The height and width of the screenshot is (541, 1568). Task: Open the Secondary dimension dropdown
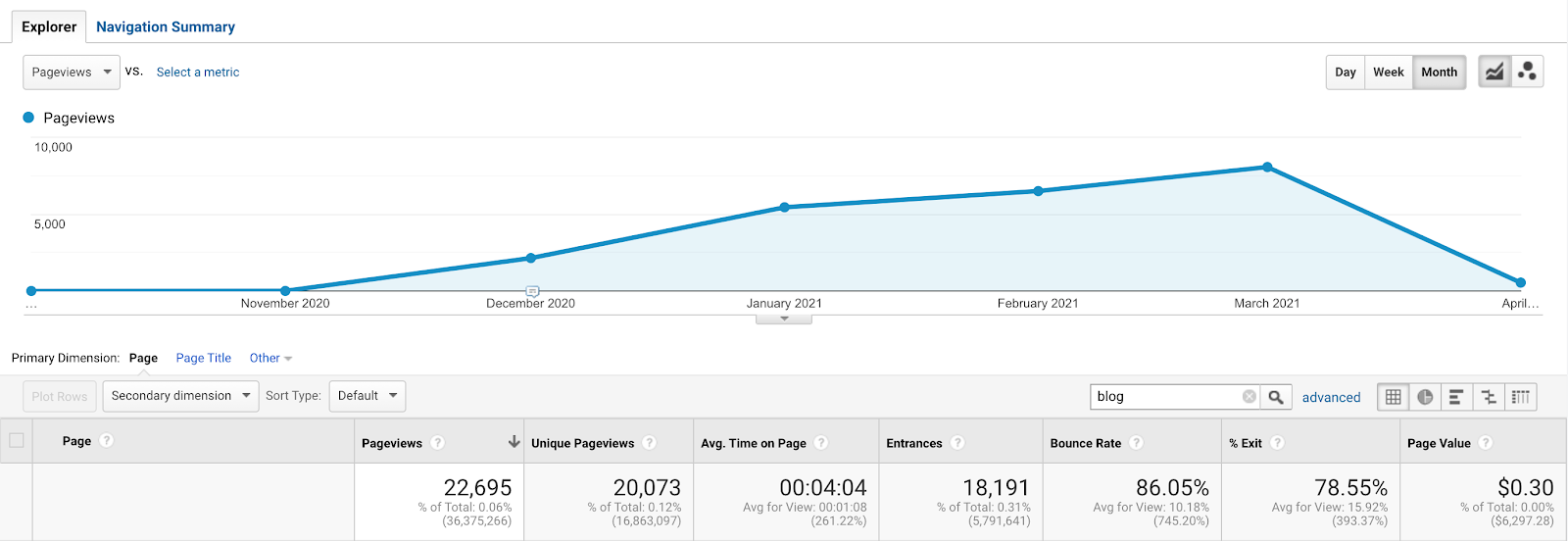tap(180, 396)
